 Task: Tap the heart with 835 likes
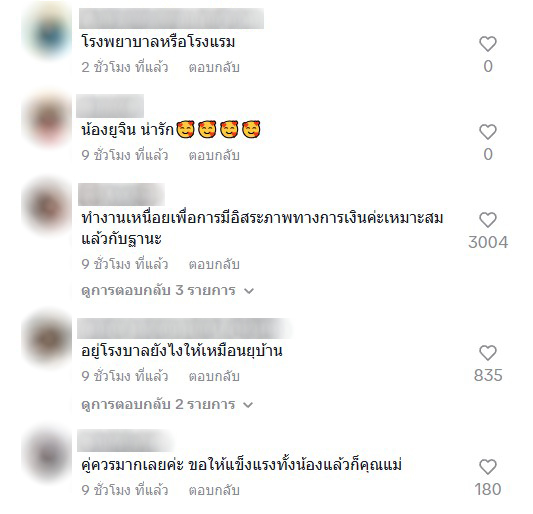[488, 353]
